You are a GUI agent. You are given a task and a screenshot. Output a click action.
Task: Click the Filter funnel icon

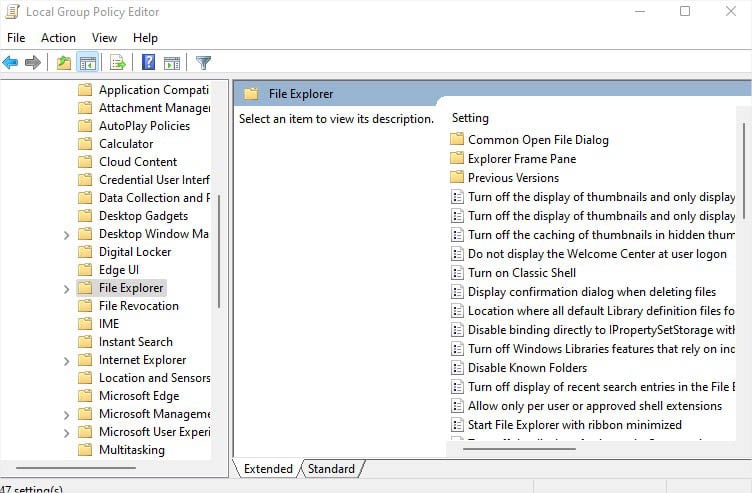(x=203, y=62)
